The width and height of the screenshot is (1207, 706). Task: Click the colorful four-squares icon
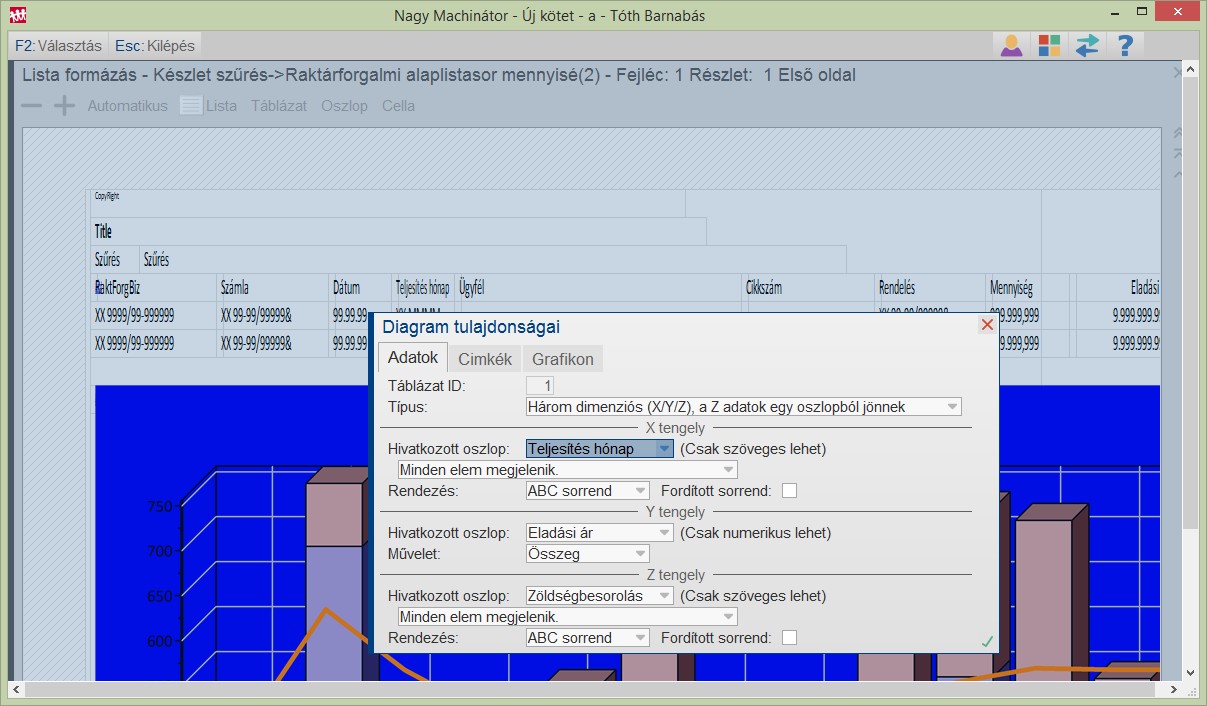1049,46
